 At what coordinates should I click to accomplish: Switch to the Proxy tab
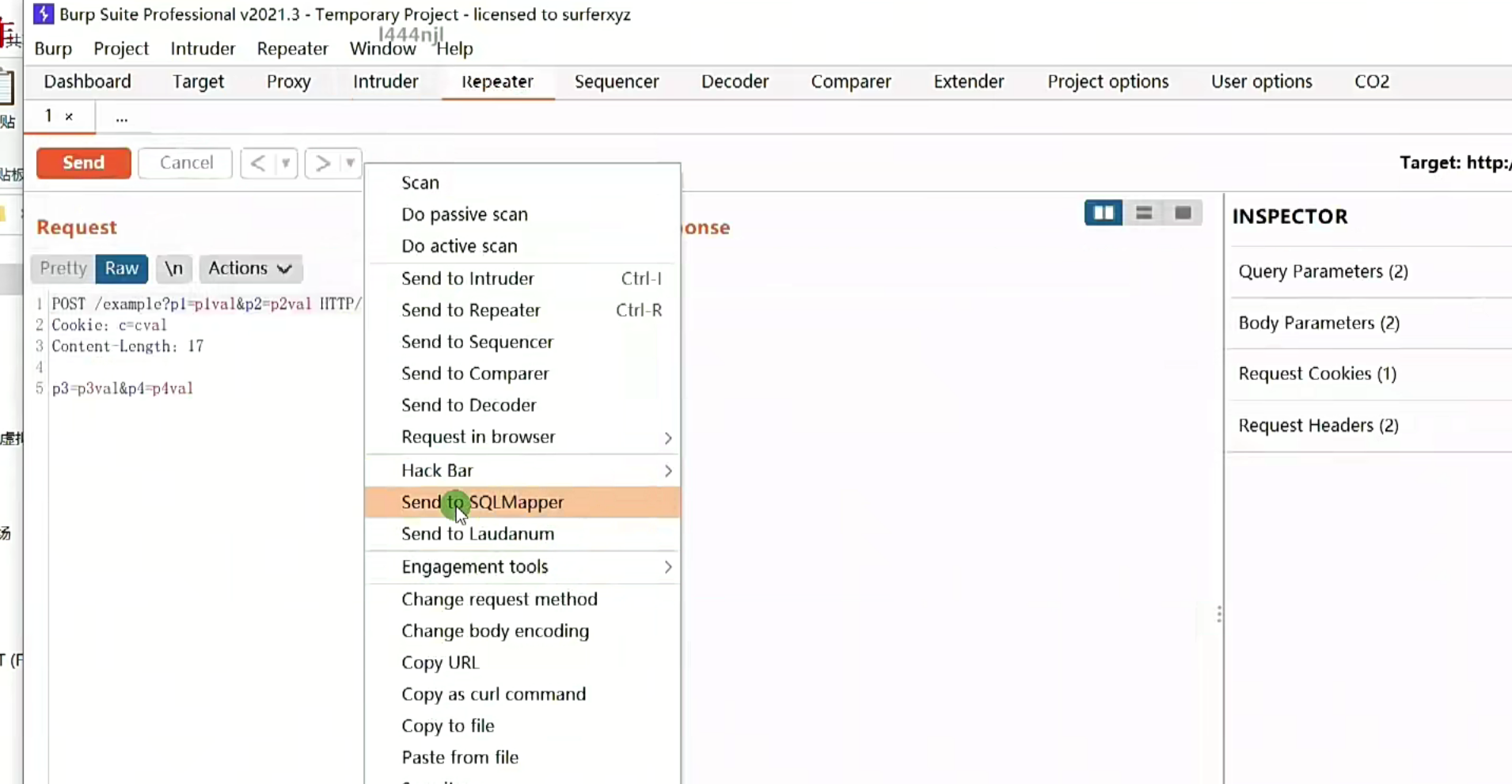pyautogui.click(x=288, y=81)
